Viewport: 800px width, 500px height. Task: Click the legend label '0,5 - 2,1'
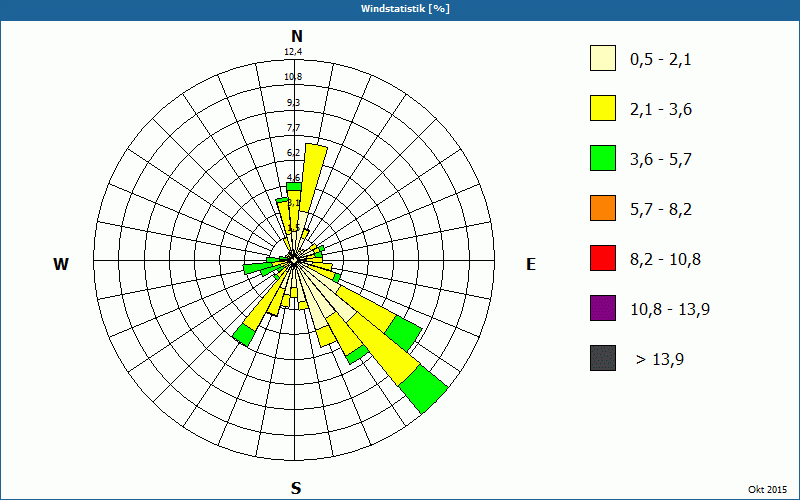661,60
